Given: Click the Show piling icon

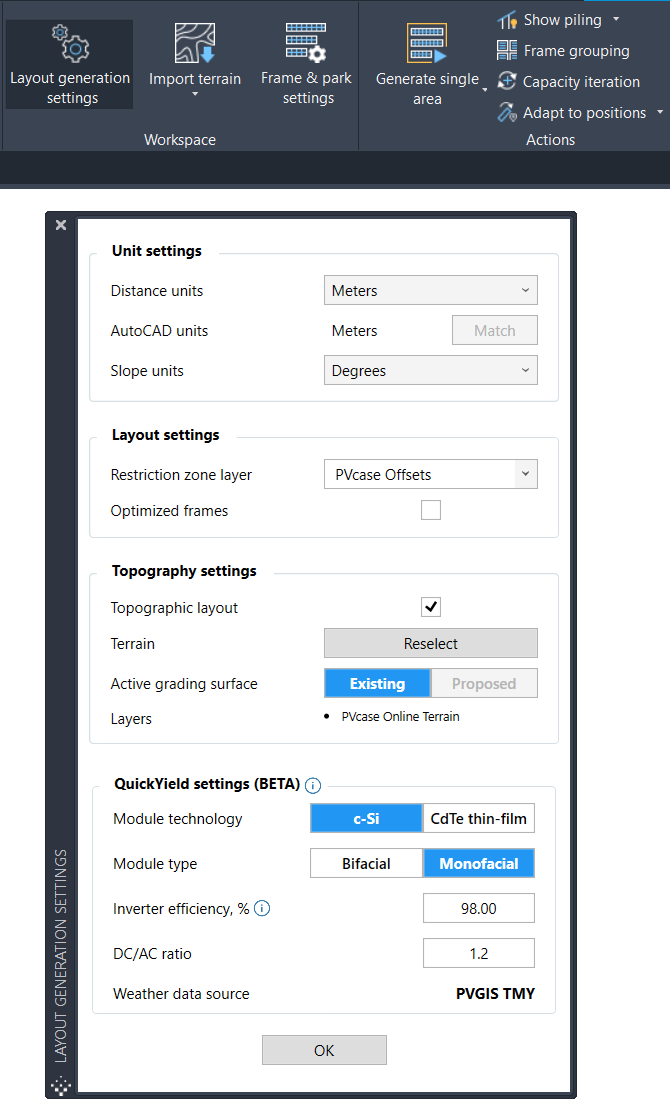Looking at the screenshot, I should click(x=507, y=20).
